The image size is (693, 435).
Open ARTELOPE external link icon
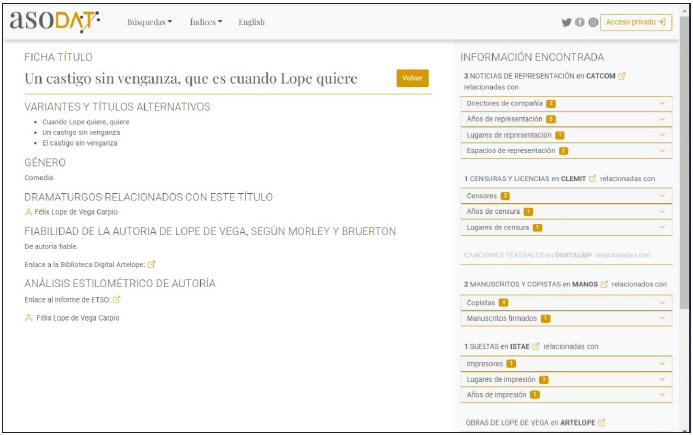[x=600, y=422]
